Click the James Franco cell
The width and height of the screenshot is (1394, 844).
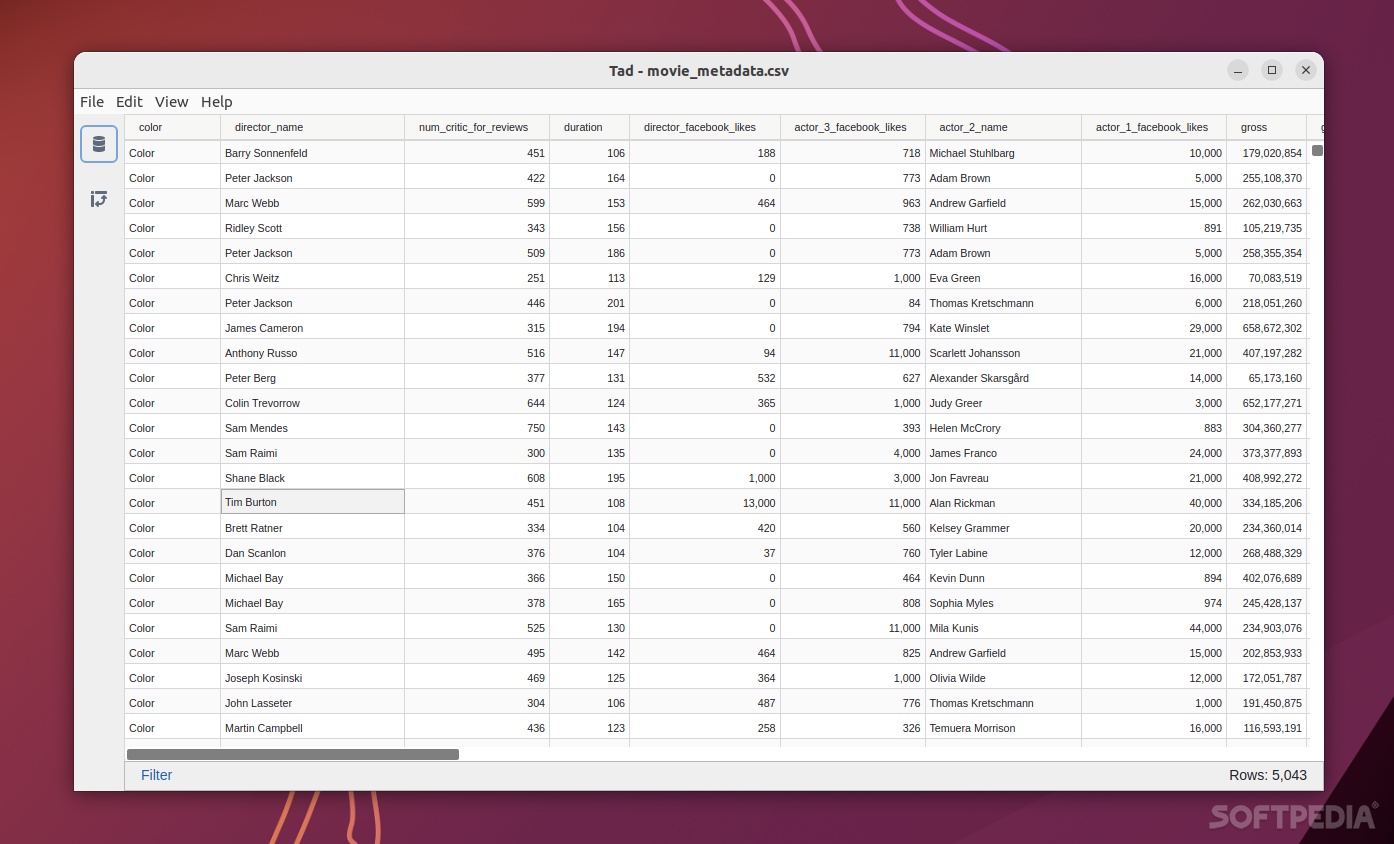coord(1003,453)
